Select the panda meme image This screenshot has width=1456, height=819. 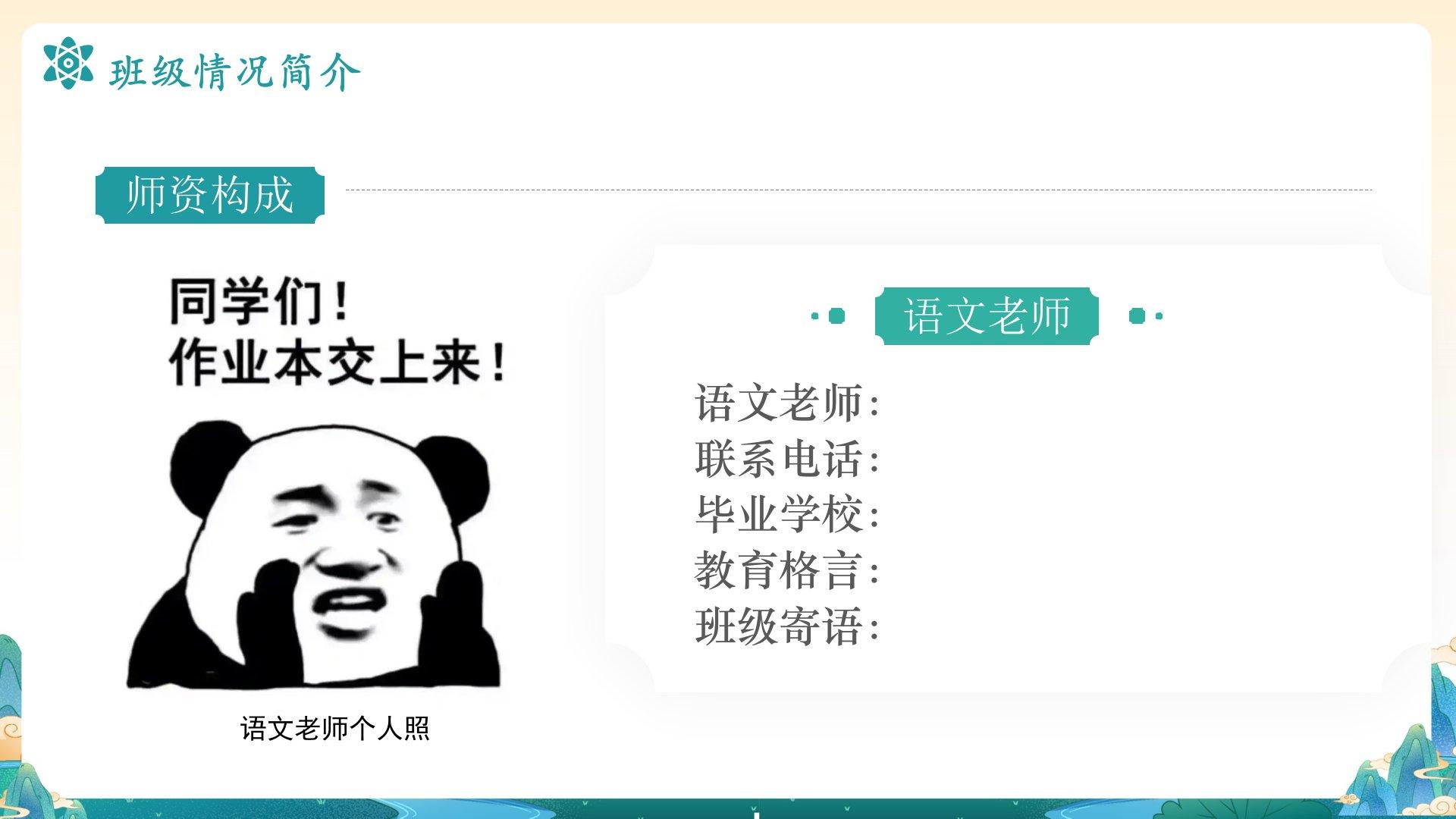click(315, 482)
